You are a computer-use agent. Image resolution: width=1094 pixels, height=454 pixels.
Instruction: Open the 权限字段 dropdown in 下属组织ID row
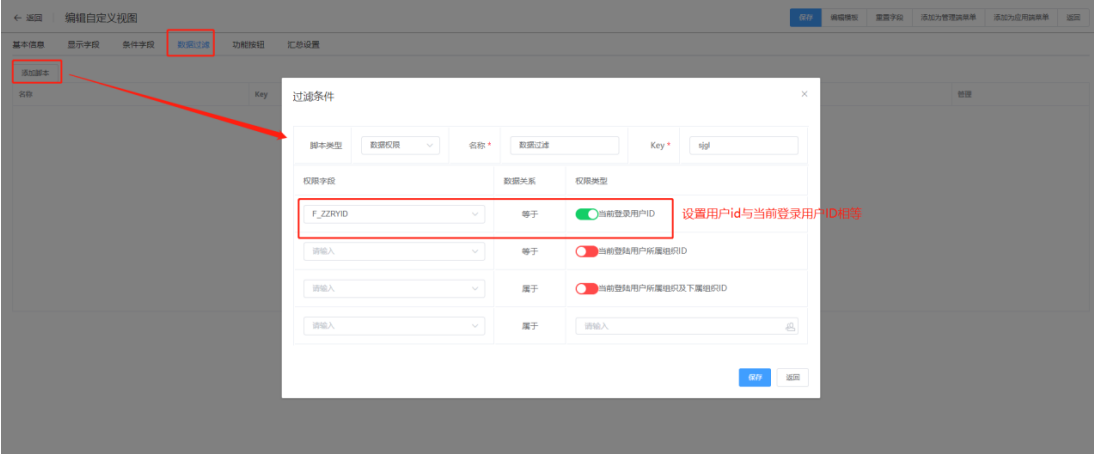tap(394, 288)
